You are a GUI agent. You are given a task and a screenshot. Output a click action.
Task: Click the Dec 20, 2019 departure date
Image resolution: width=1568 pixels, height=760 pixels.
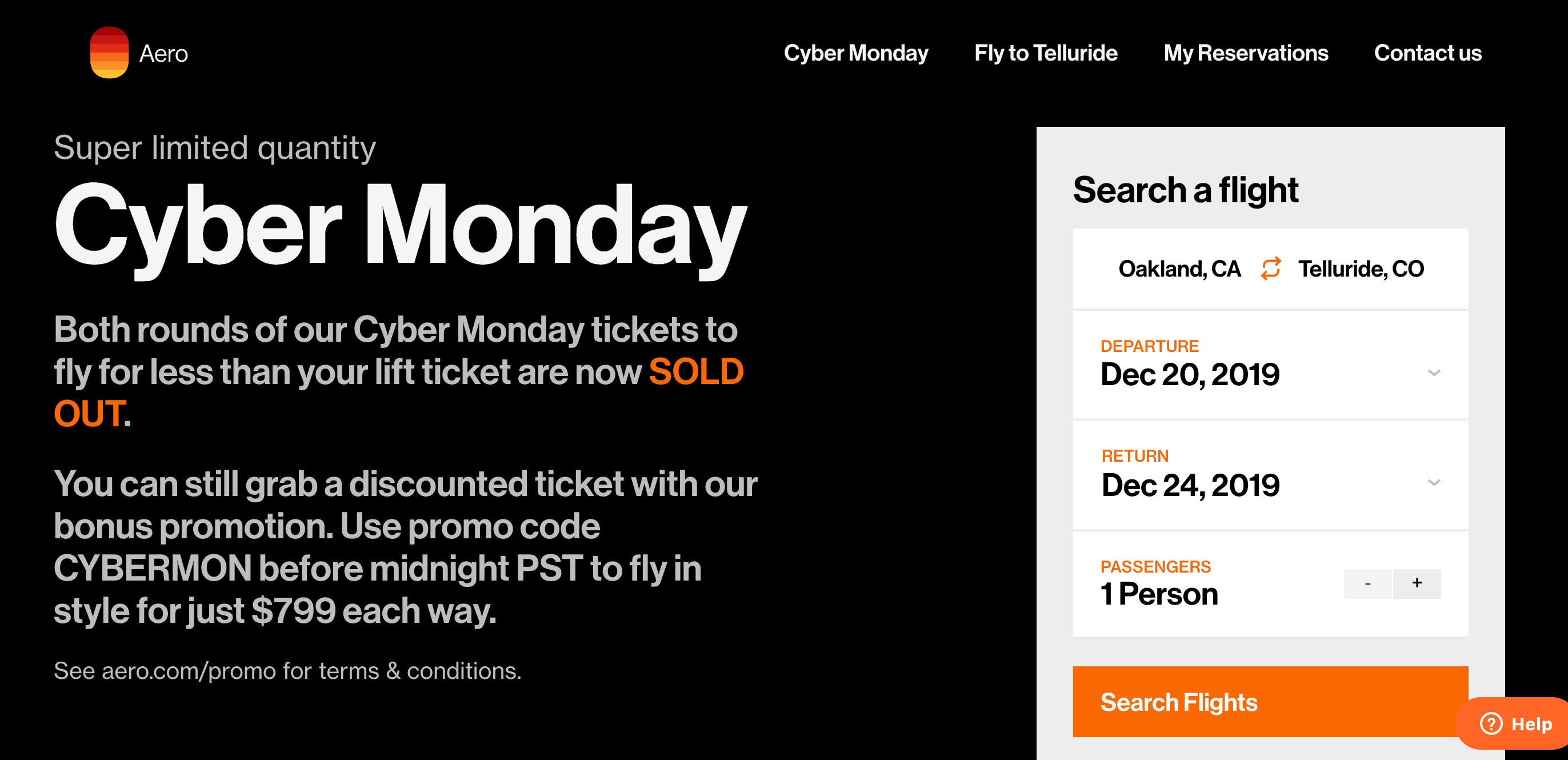[x=1189, y=374]
